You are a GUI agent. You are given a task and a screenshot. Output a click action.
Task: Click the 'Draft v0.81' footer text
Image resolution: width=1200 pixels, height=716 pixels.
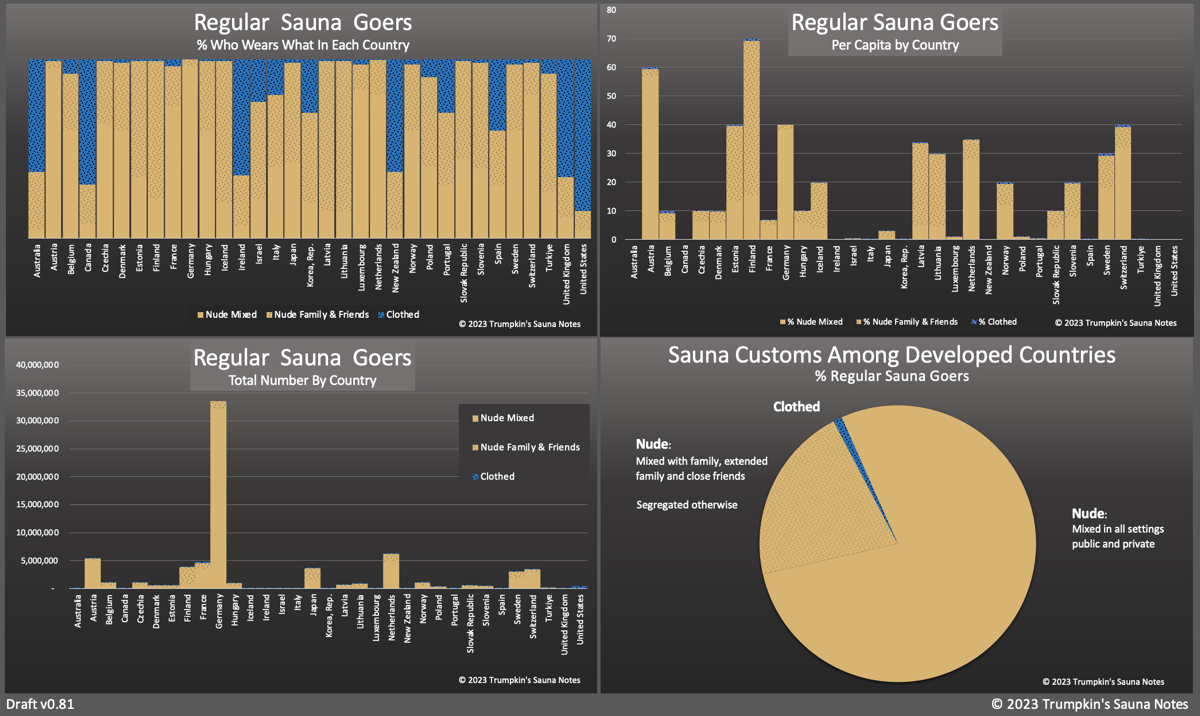tap(39, 704)
